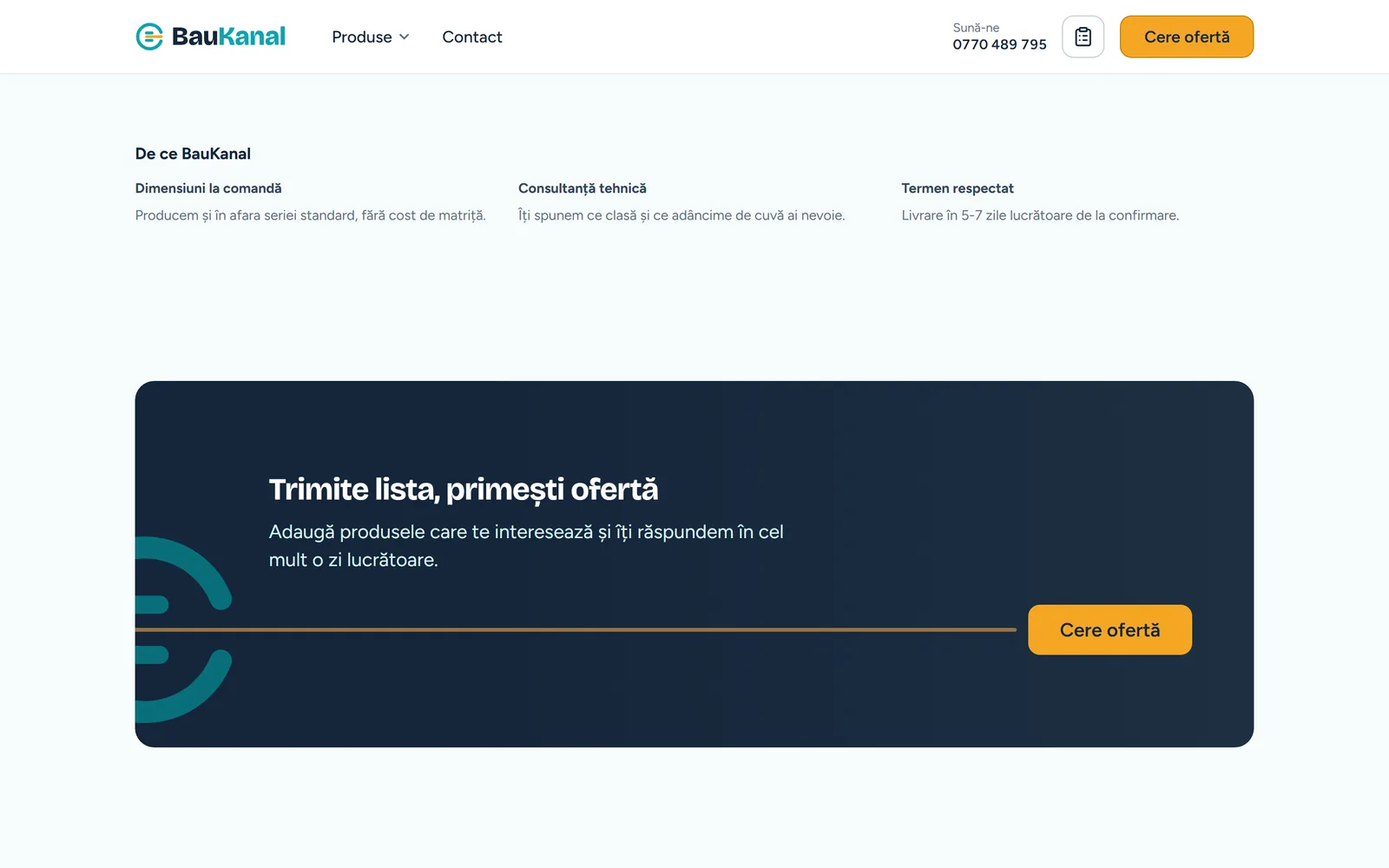This screenshot has height=868, width=1389.
Task: Click the header Cere ofertă button
Action: (x=1186, y=36)
